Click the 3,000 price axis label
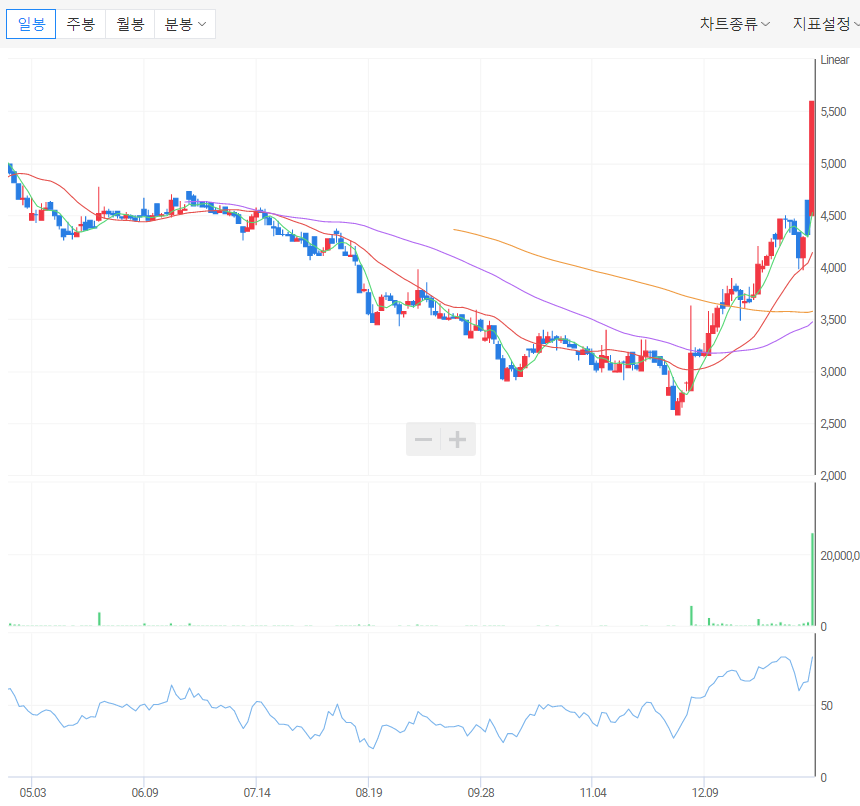Viewport: 860px width, 806px height. pyautogui.click(x=834, y=372)
